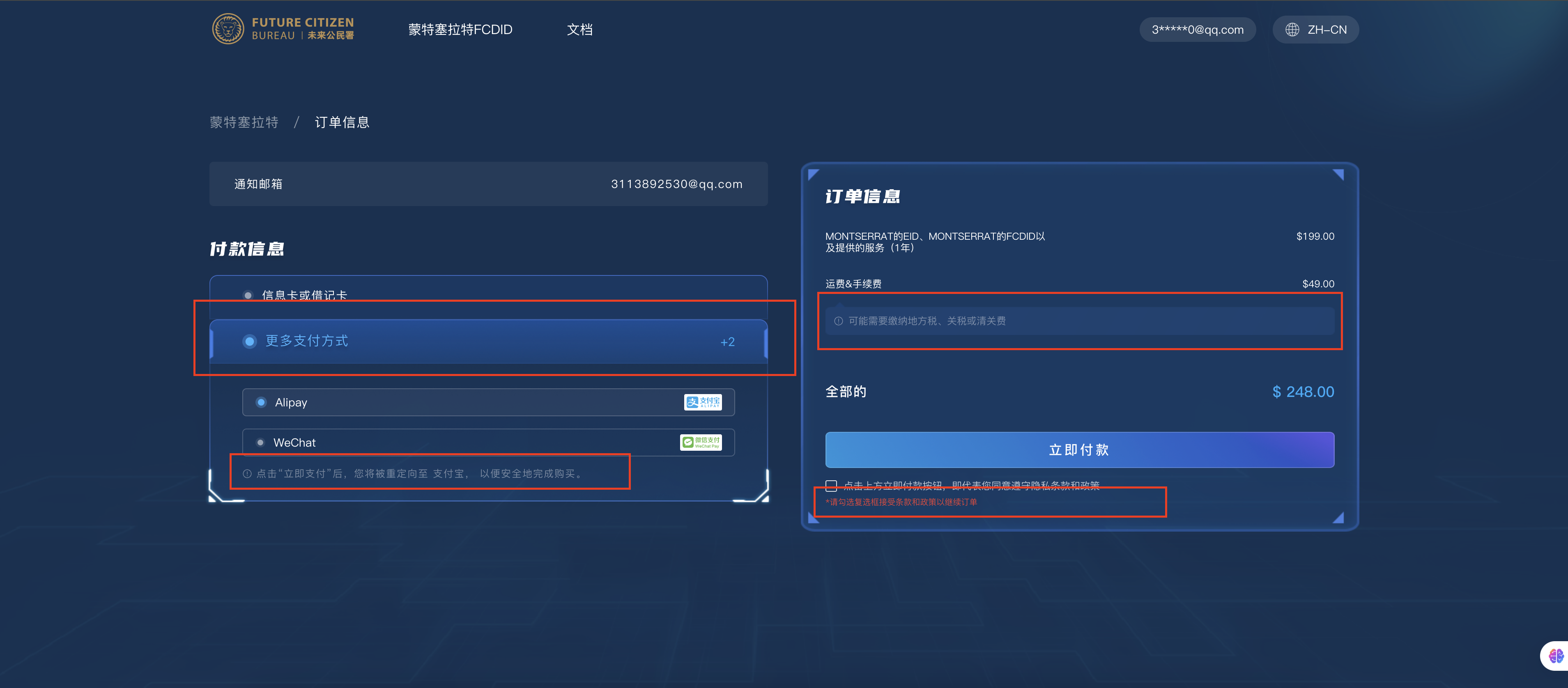The image size is (1568, 688).
Task: Select the More payment methods radio
Action: [250, 341]
